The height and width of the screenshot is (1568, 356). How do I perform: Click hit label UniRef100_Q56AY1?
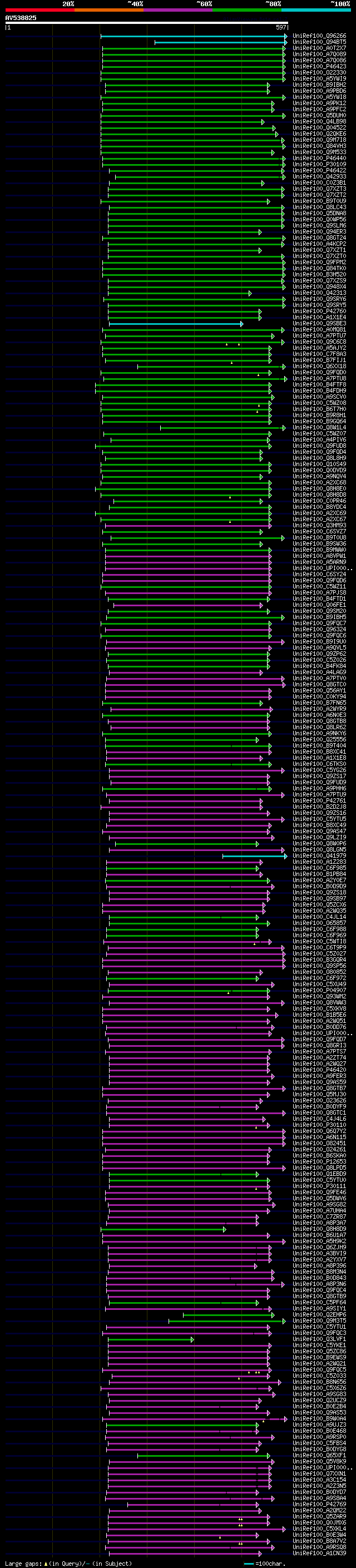point(319,691)
